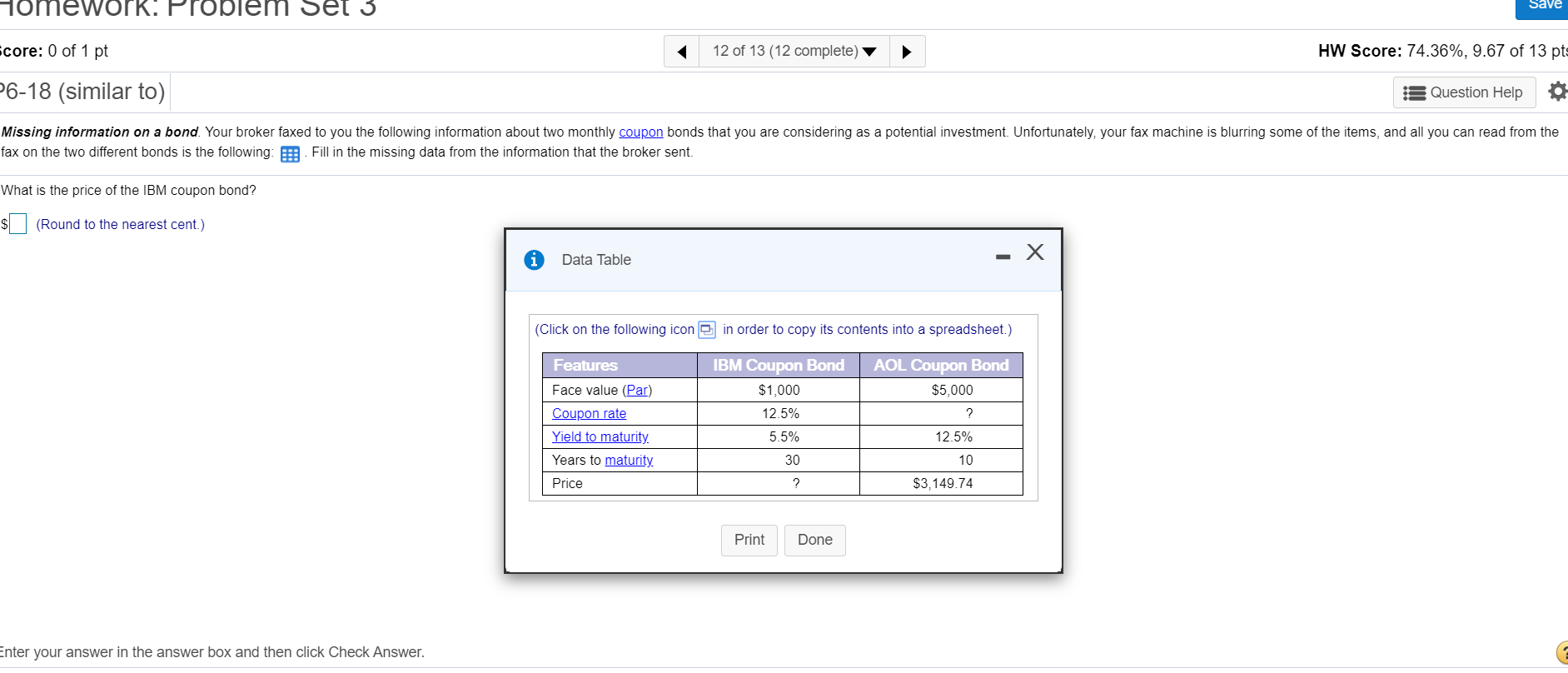Open the help question mark icon
1568x673 pixels.
click(x=1561, y=652)
